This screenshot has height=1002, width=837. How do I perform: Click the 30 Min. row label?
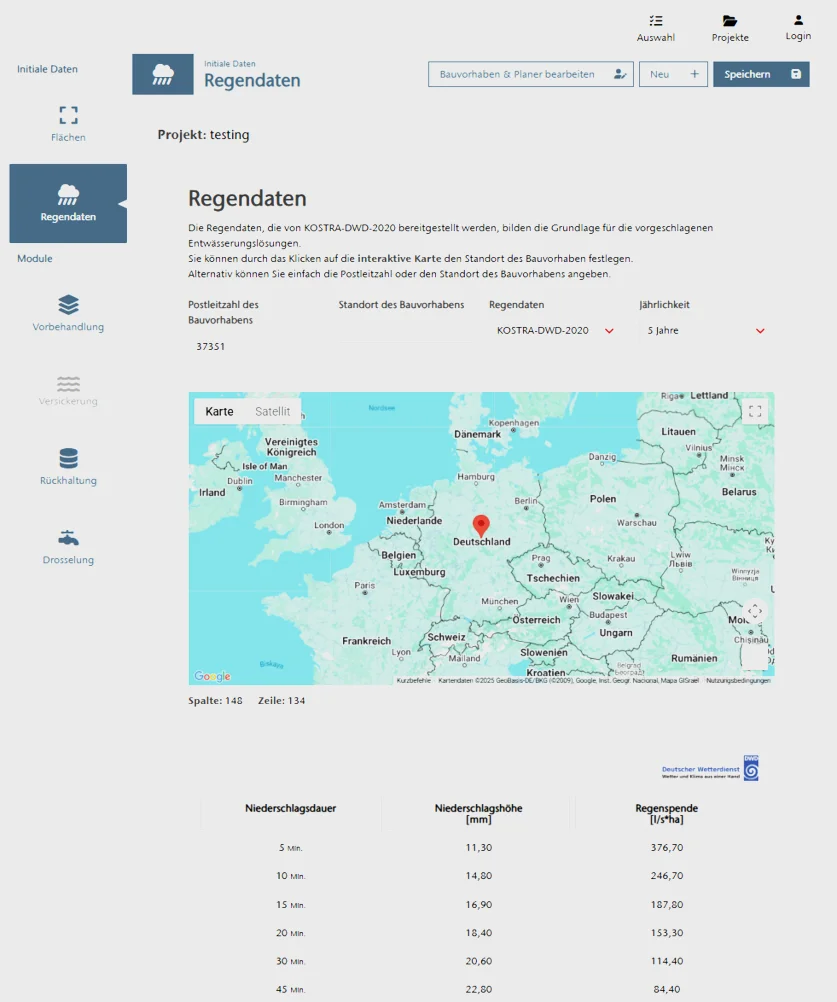(291, 961)
